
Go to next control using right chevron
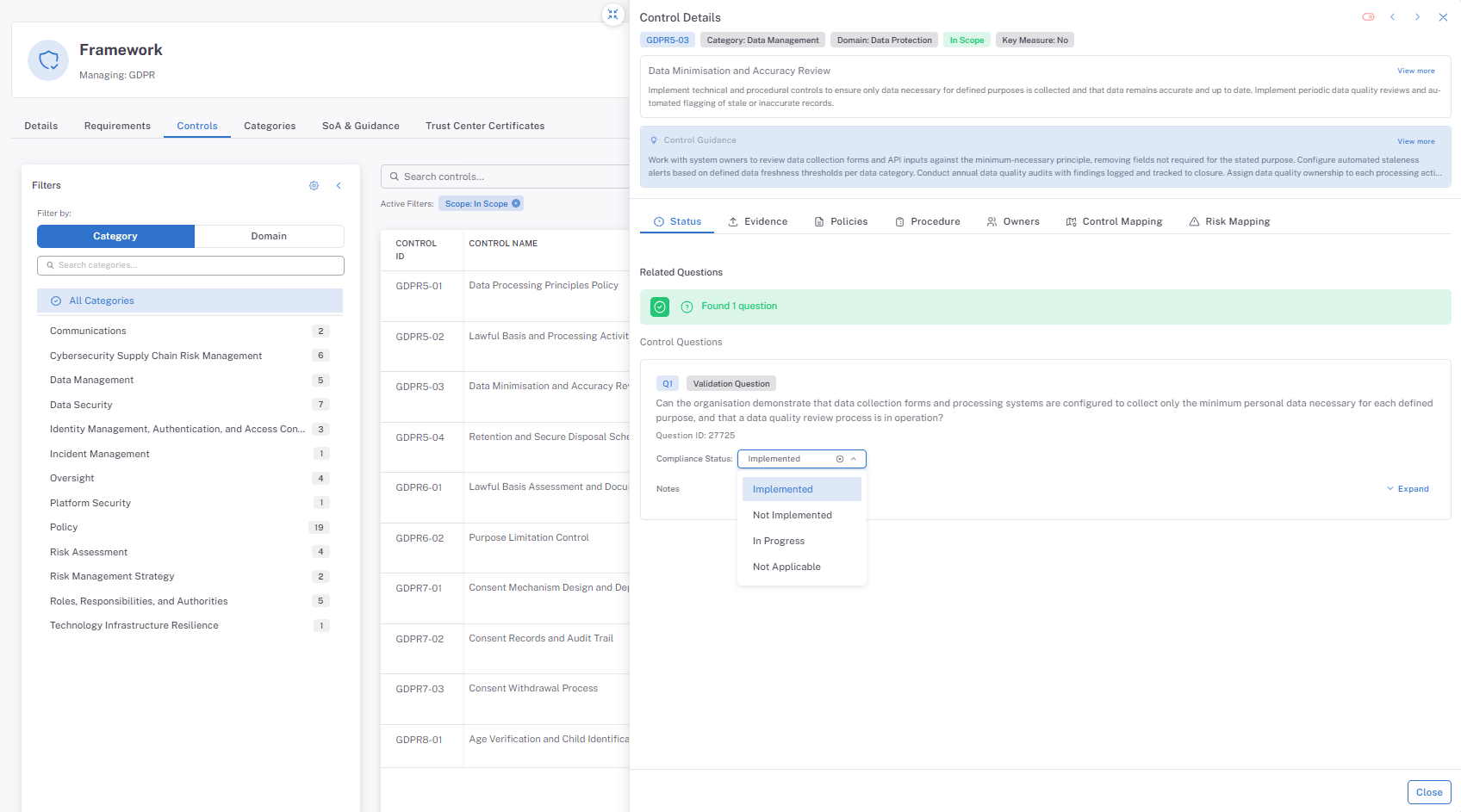tap(1417, 17)
